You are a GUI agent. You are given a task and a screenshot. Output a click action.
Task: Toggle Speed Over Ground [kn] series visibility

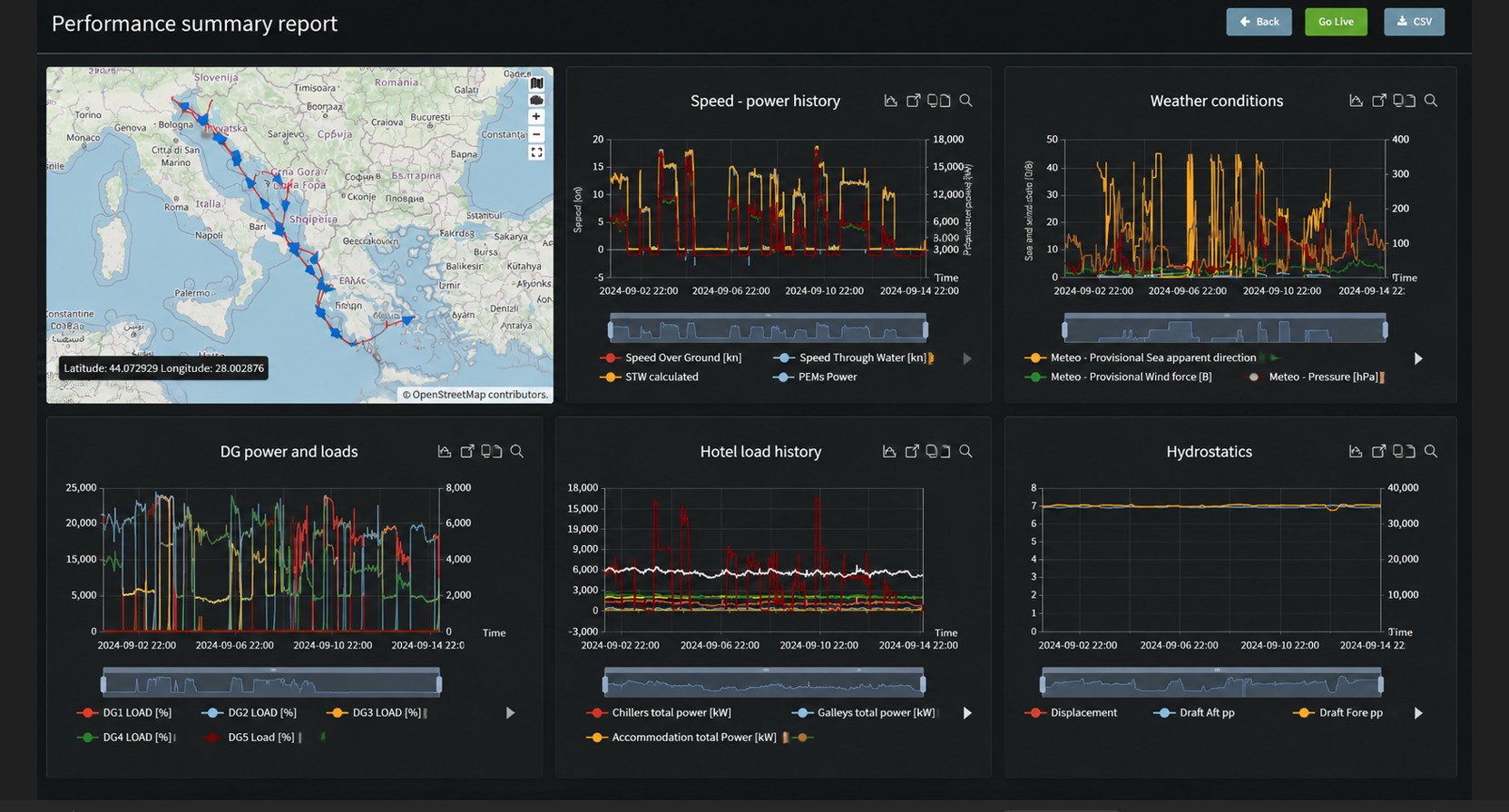coord(671,358)
